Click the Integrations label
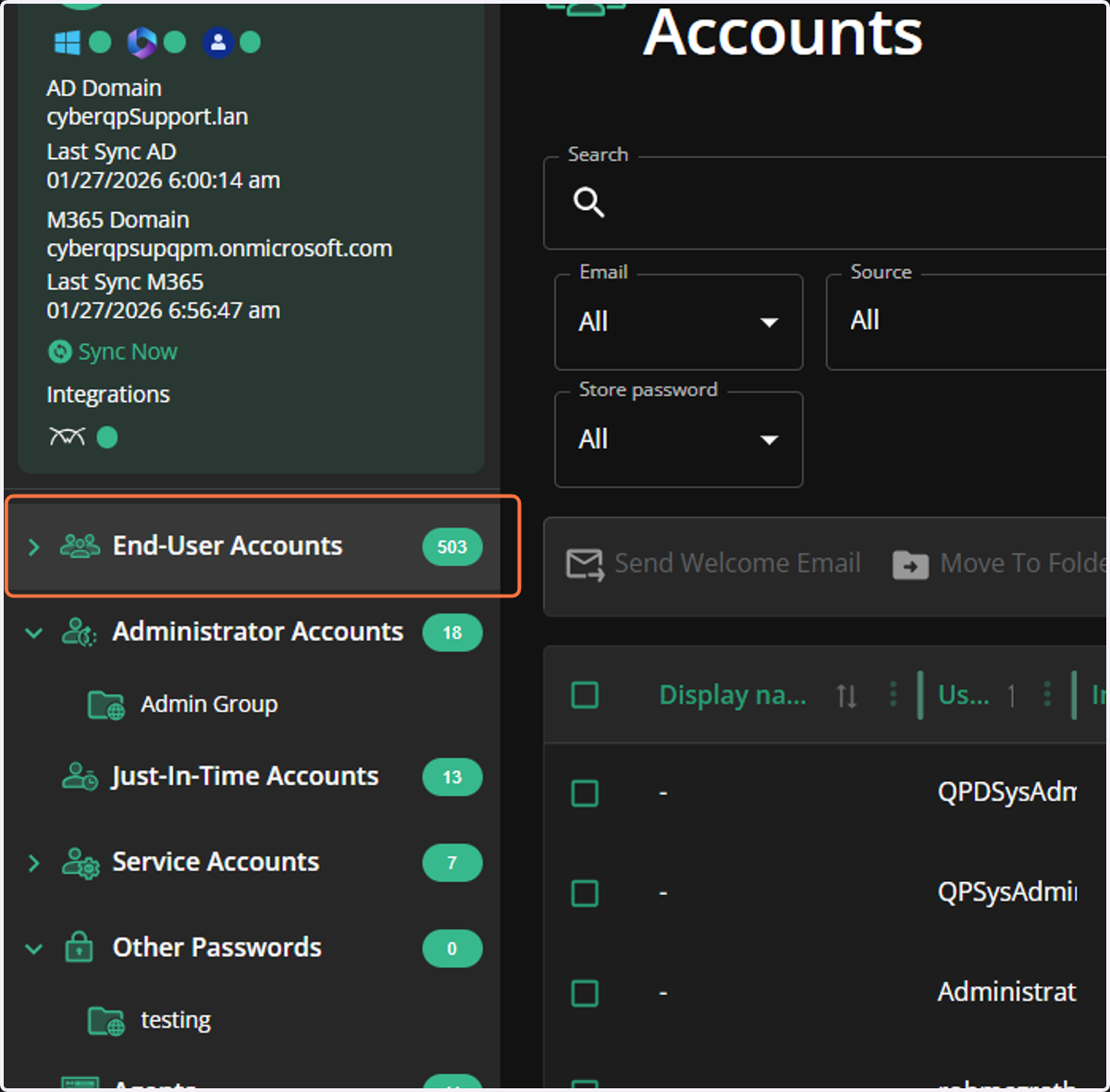The image size is (1110, 1092). pos(108,395)
